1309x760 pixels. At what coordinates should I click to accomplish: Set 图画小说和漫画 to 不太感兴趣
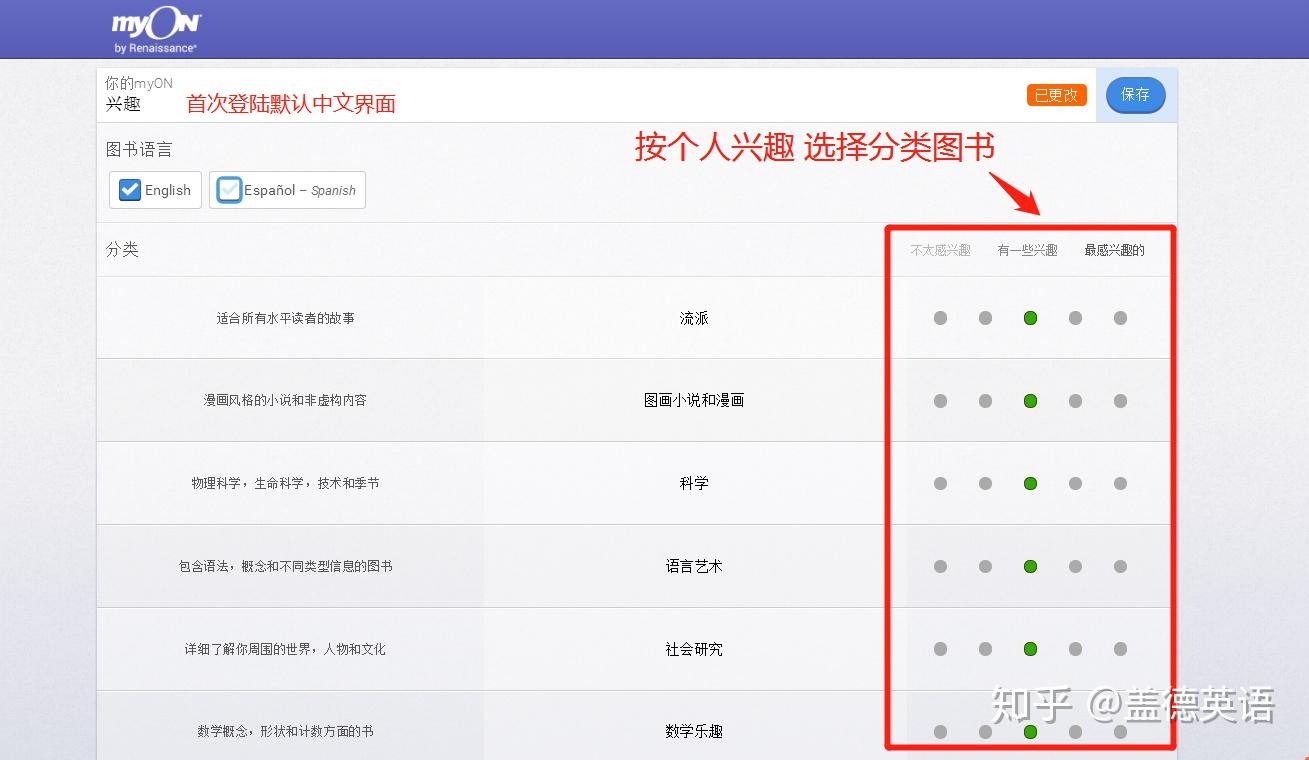(940, 400)
